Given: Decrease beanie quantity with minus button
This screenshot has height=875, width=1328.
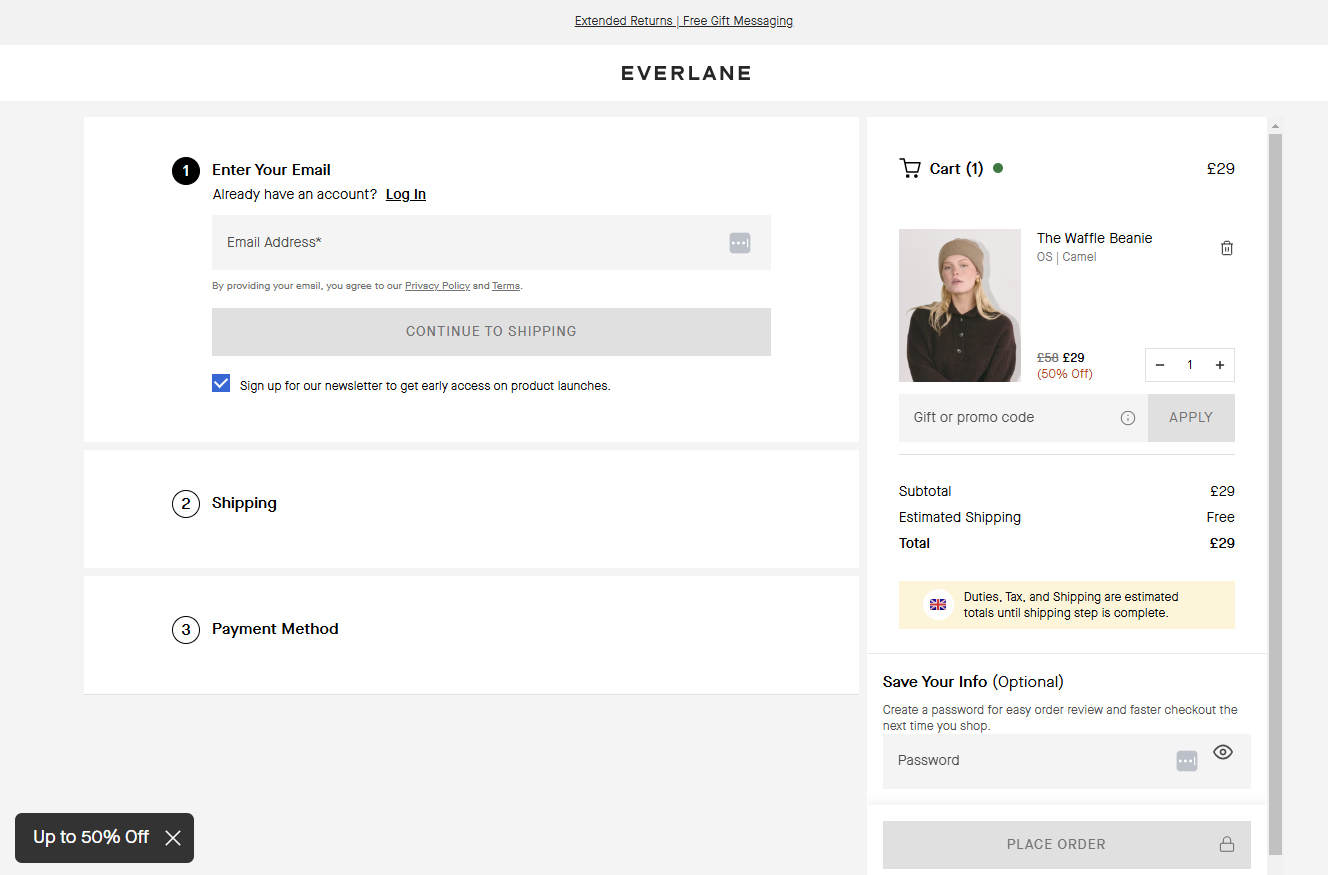Looking at the screenshot, I should (x=1160, y=365).
